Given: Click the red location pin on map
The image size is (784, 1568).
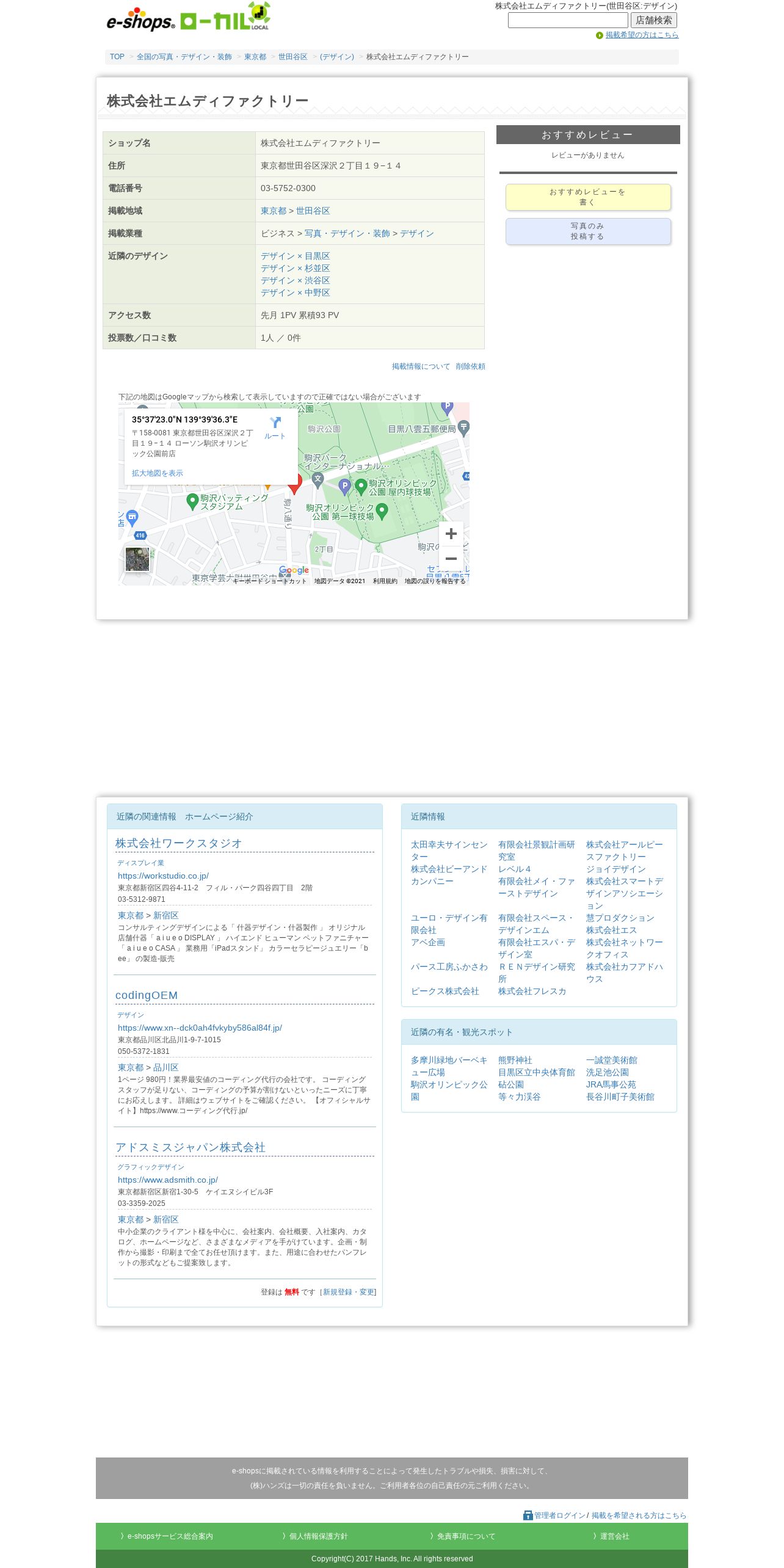Looking at the screenshot, I should point(295,484).
